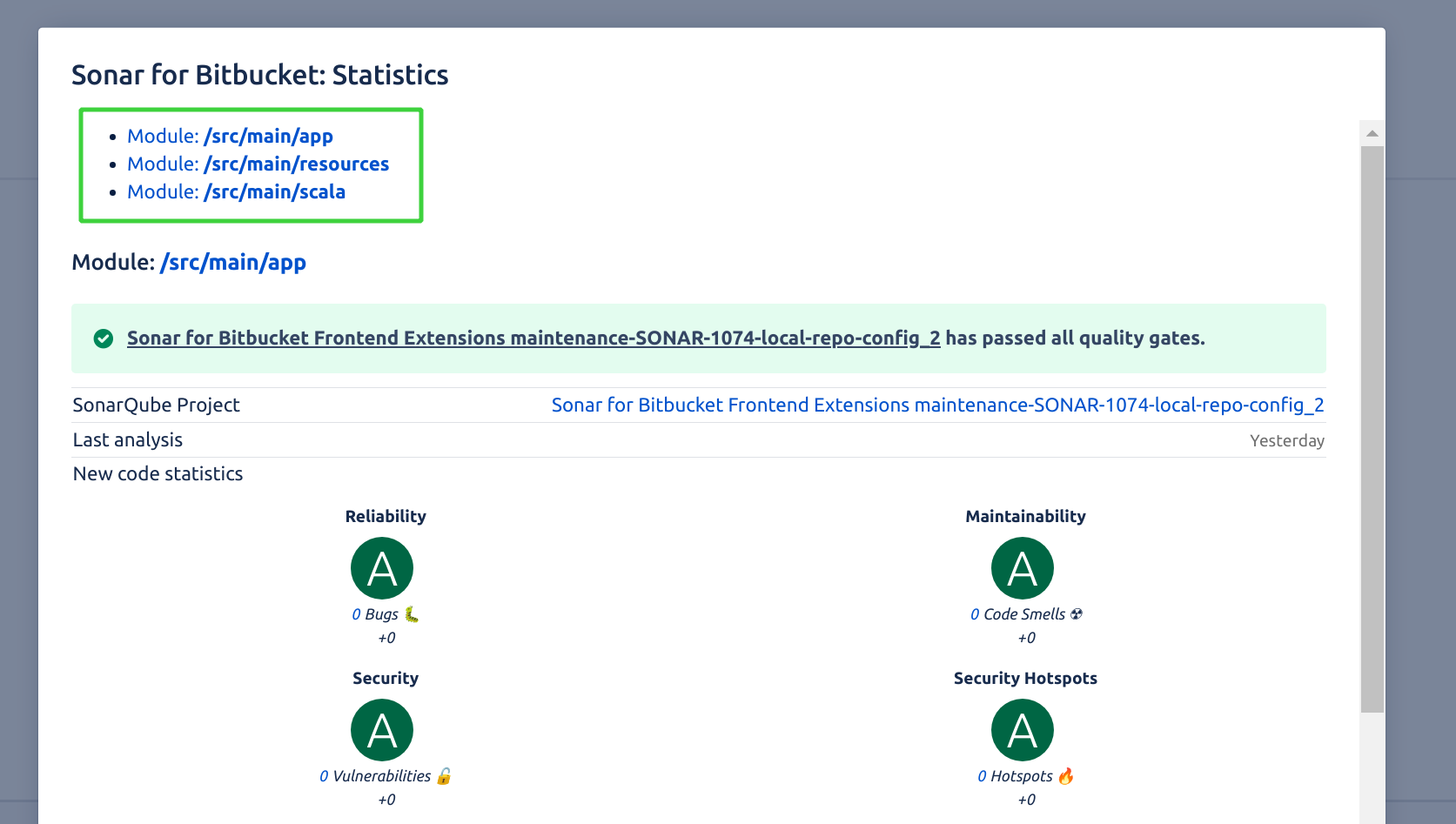Open the project link in the quality gate banner
1456x824 pixels.
click(x=533, y=338)
